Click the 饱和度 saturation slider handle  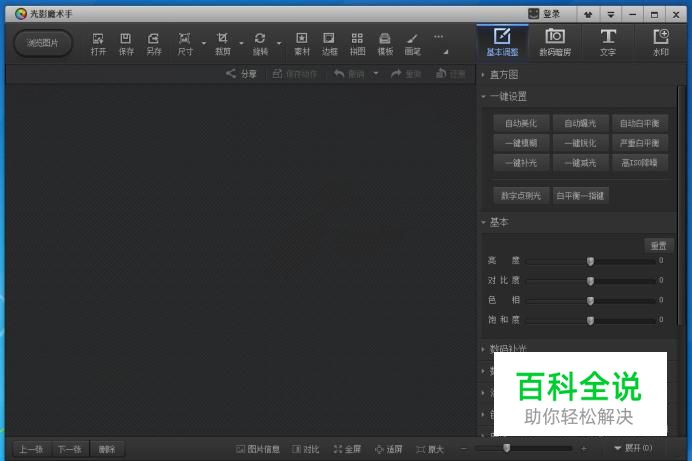pos(590,321)
